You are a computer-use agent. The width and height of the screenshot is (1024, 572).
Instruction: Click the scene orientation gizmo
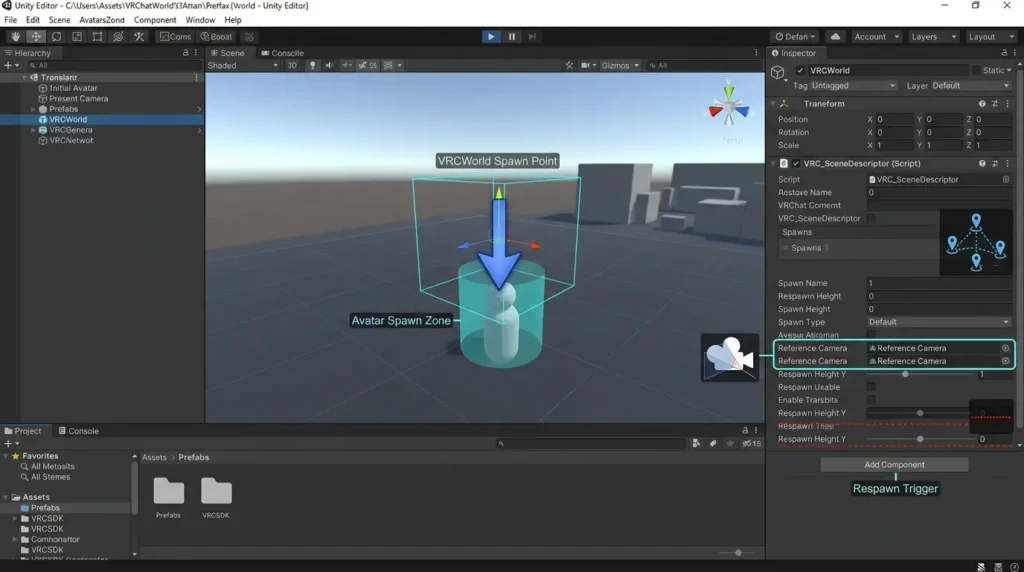click(x=729, y=106)
